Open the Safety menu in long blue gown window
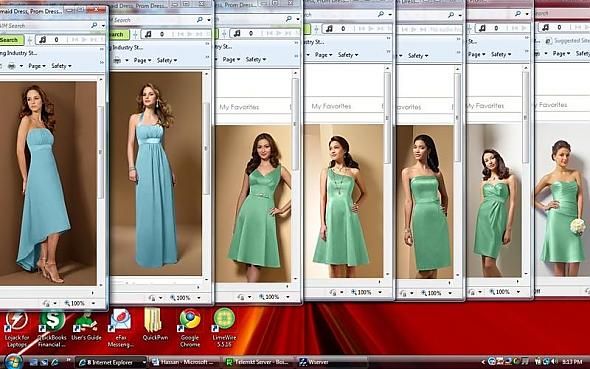The height and width of the screenshot is (369, 590). 167,60
